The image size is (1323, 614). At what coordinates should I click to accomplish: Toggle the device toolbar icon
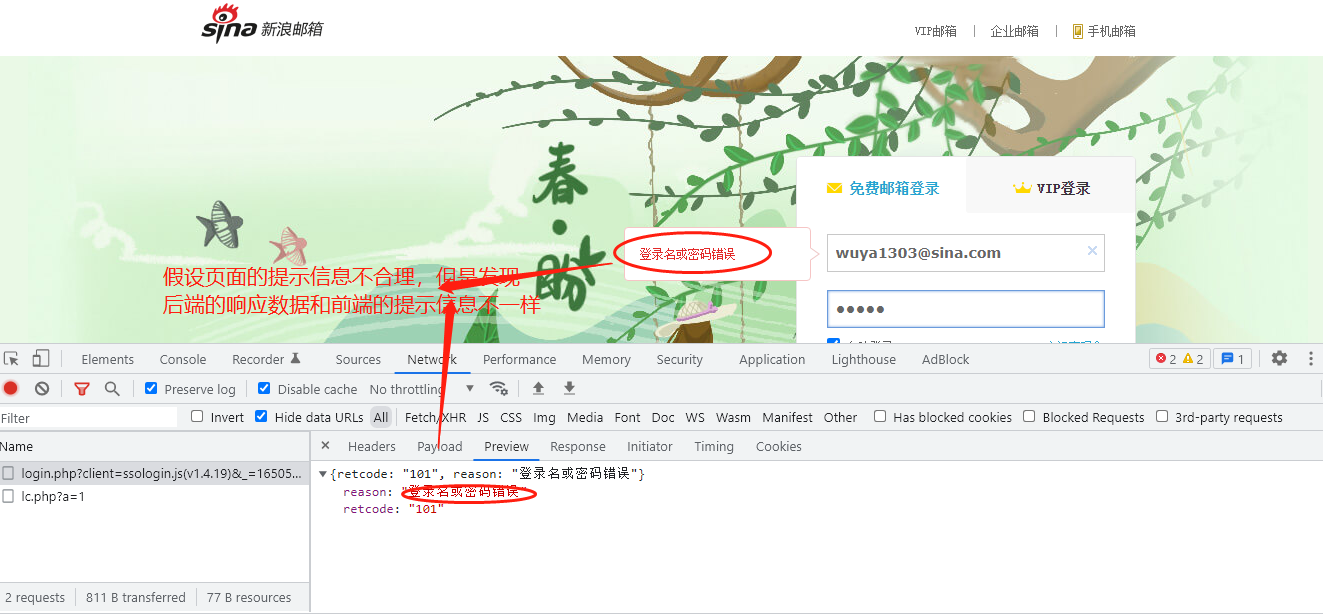tap(41, 359)
